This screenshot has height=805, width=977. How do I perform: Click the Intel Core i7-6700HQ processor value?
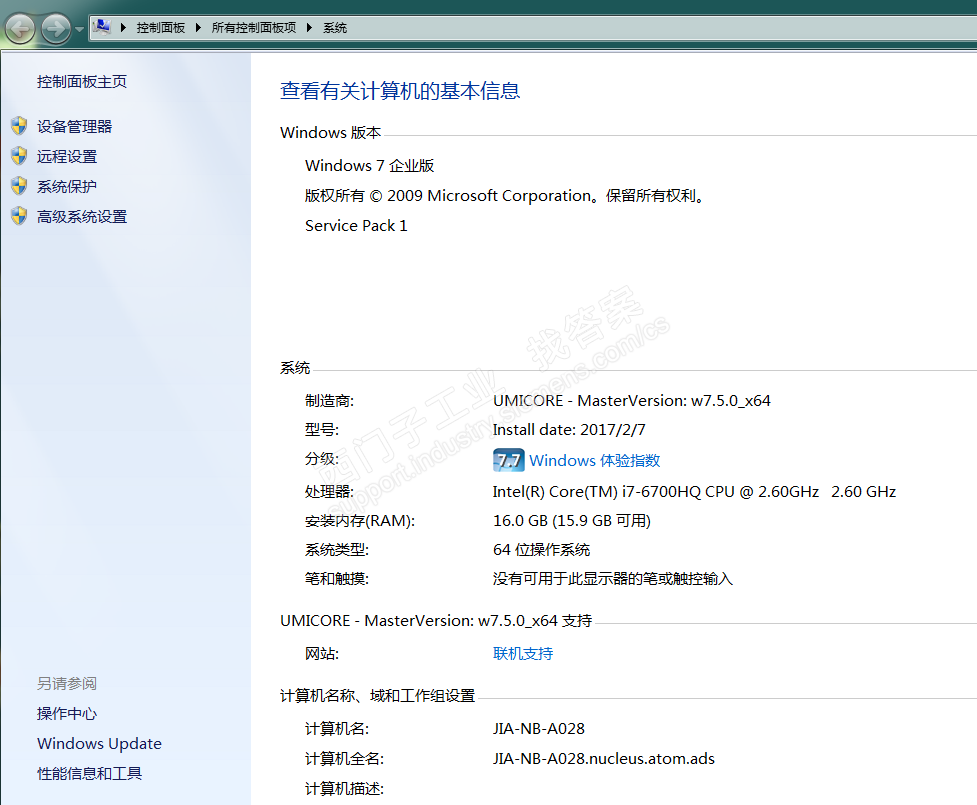[x=694, y=492]
